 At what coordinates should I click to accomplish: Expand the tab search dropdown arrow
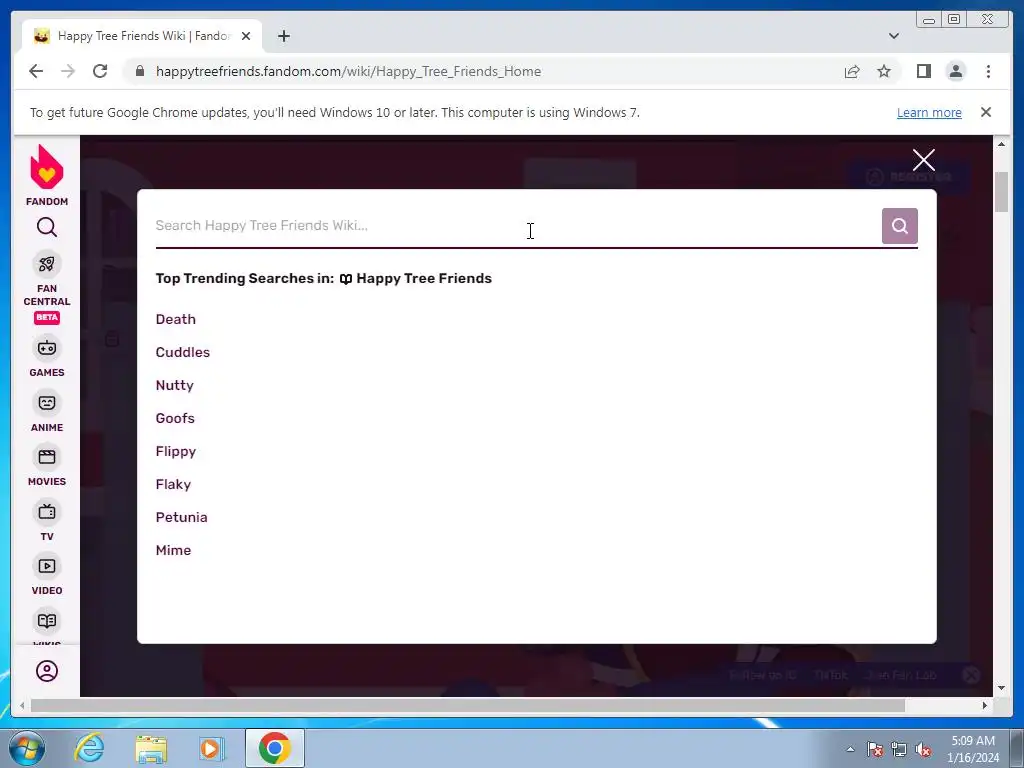click(x=893, y=36)
